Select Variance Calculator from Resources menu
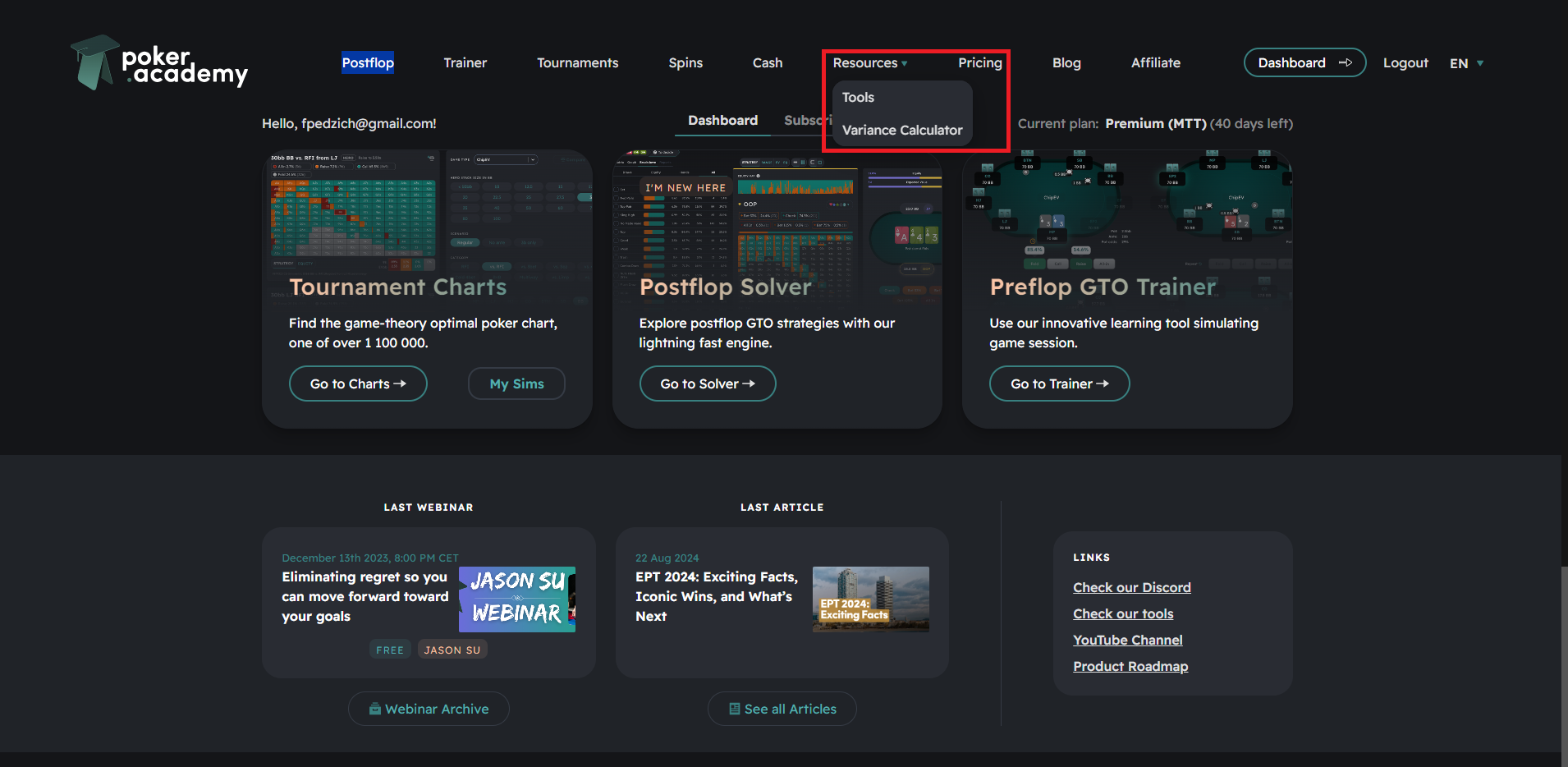Viewport: 1568px width, 767px height. [x=901, y=130]
